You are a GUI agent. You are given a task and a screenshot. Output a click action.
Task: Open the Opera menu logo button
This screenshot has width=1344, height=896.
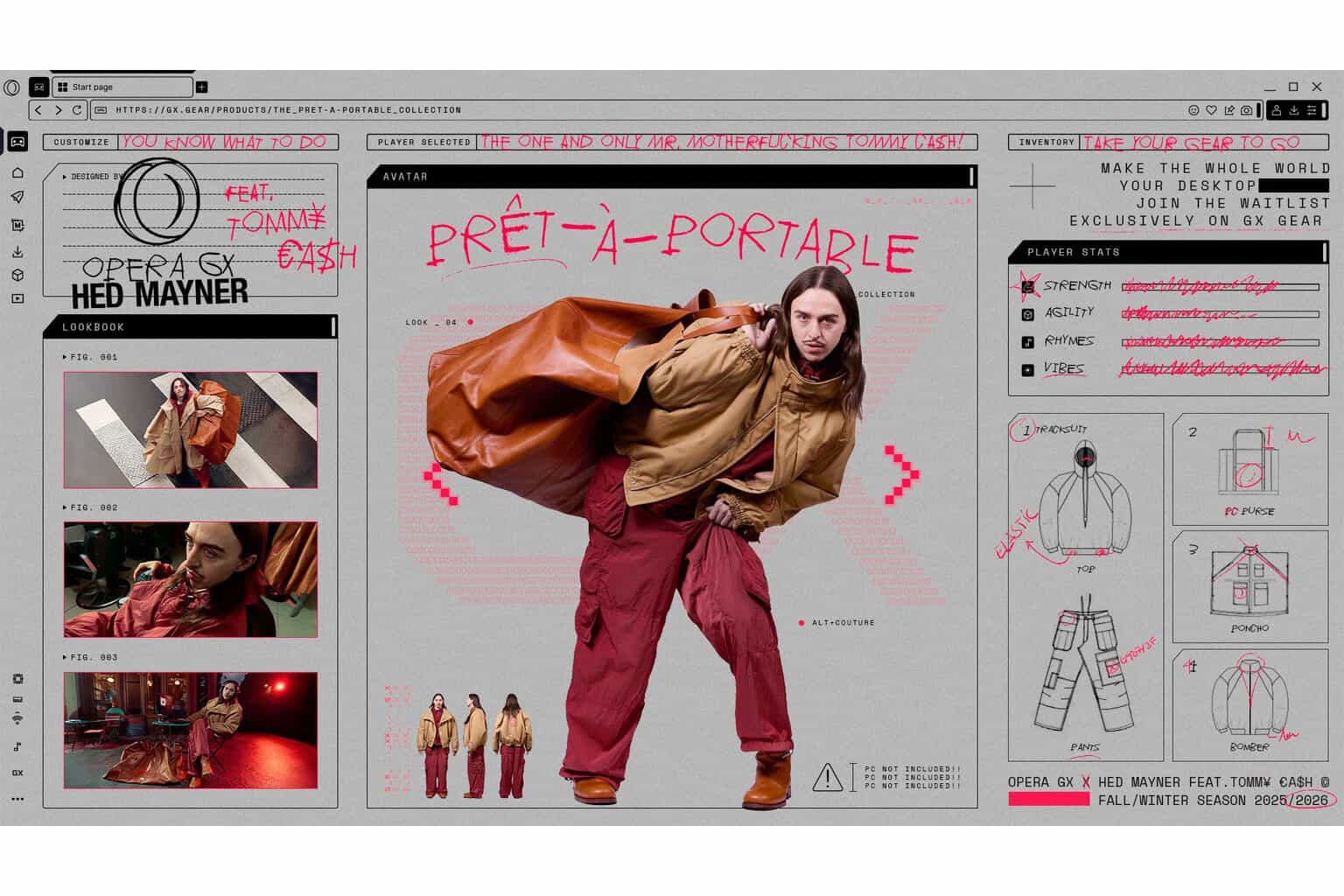[11, 87]
